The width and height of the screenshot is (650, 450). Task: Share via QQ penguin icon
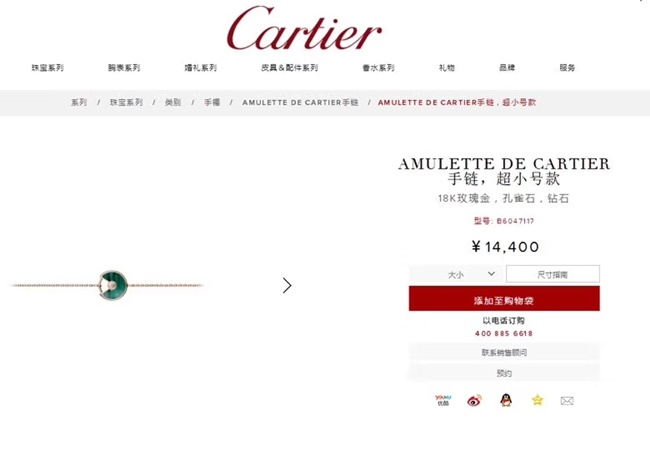click(506, 400)
